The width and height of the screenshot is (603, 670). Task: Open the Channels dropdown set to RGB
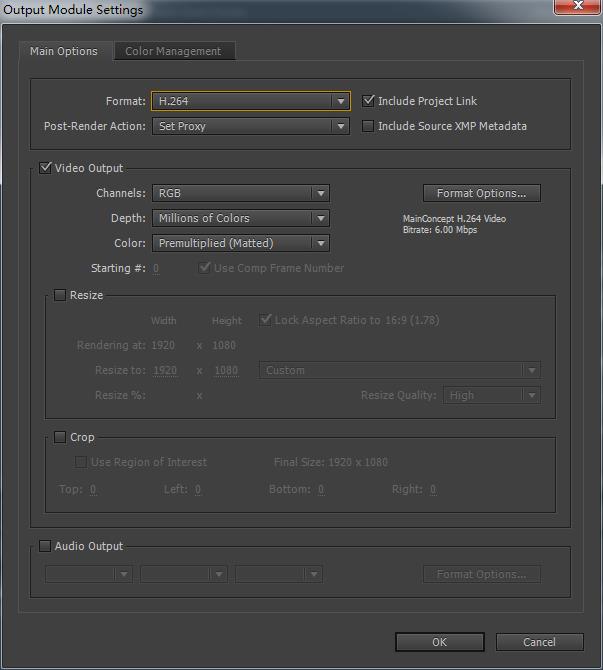[x=240, y=193]
